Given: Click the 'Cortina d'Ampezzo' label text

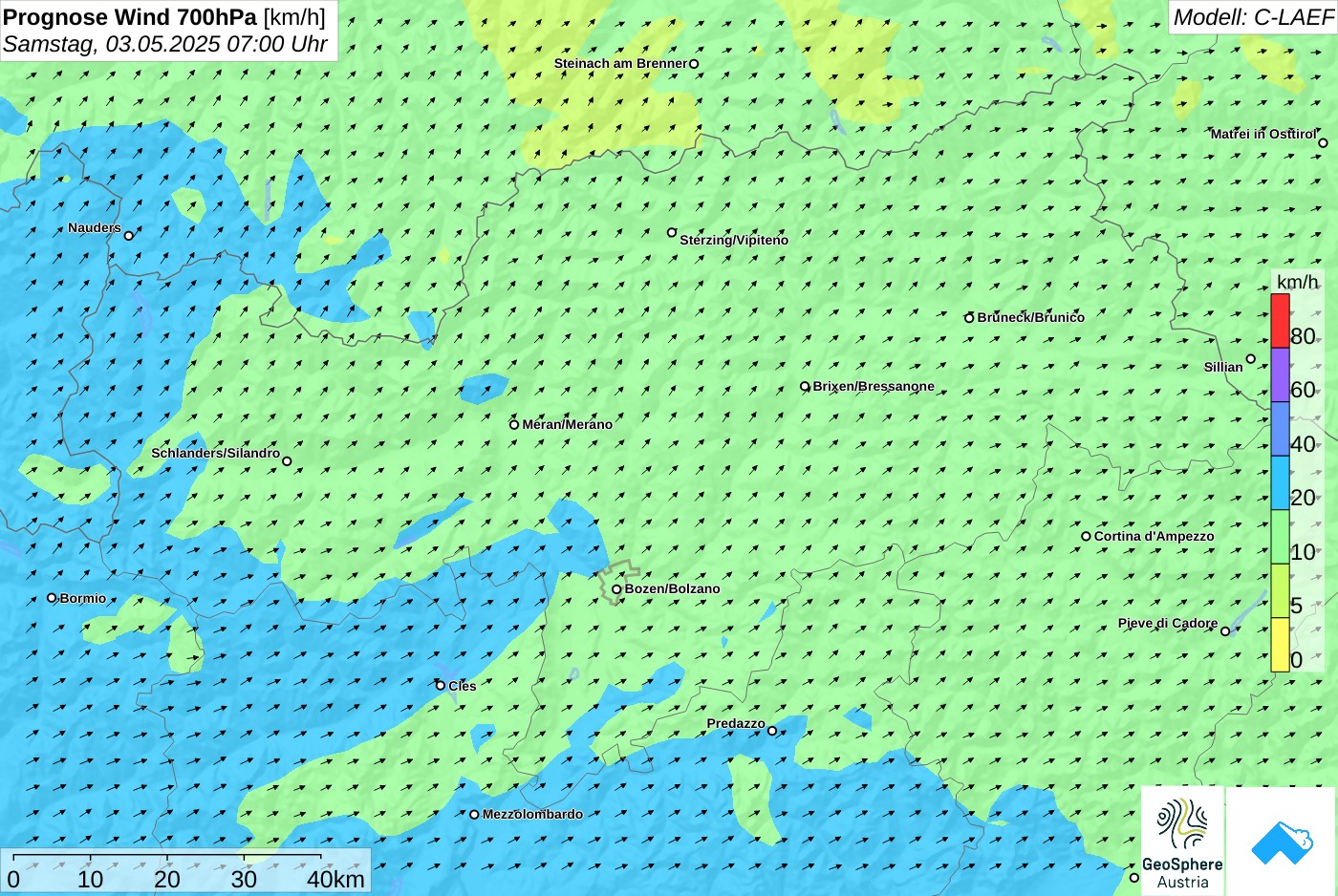Looking at the screenshot, I should pyautogui.click(x=1155, y=537).
